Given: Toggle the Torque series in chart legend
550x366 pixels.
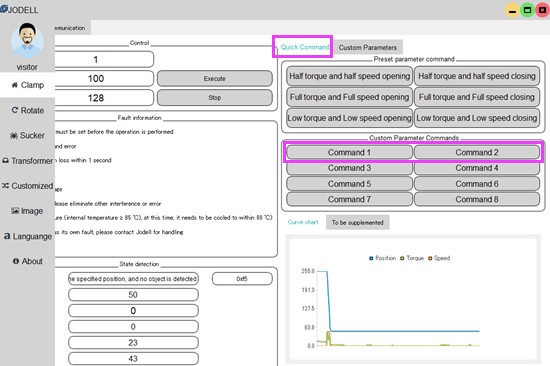Looking at the screenshot, I should point(412,258).
